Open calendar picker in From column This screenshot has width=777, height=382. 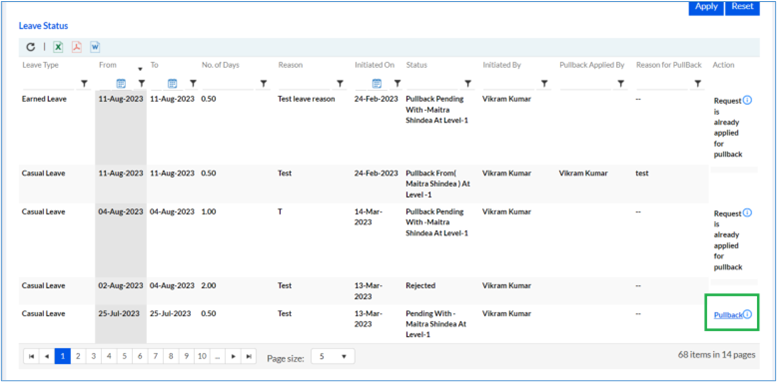(x=121, y=83)
